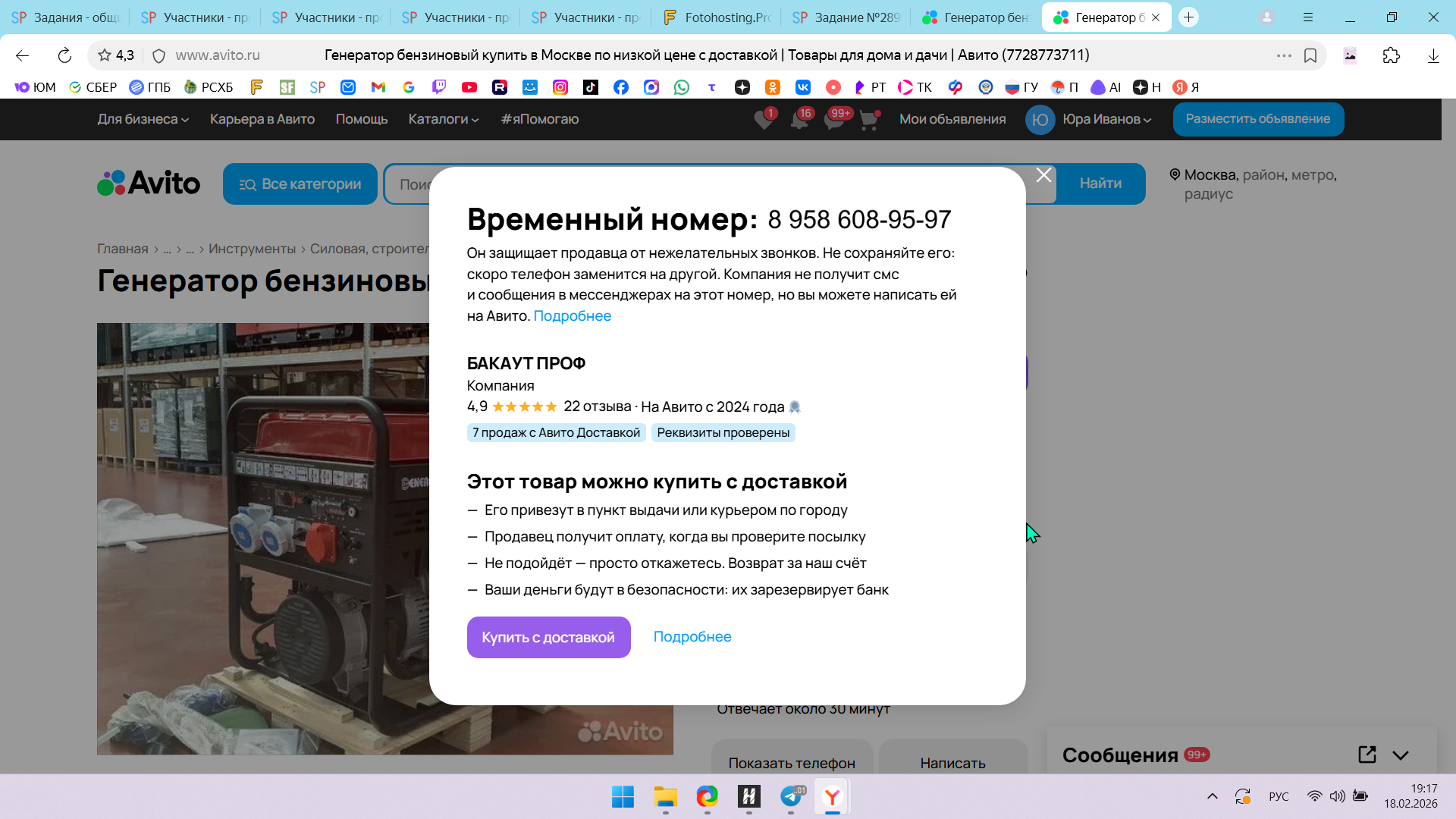Click Подробнее link next to buy button
The image size is (1456, 819).
point(692,637)
